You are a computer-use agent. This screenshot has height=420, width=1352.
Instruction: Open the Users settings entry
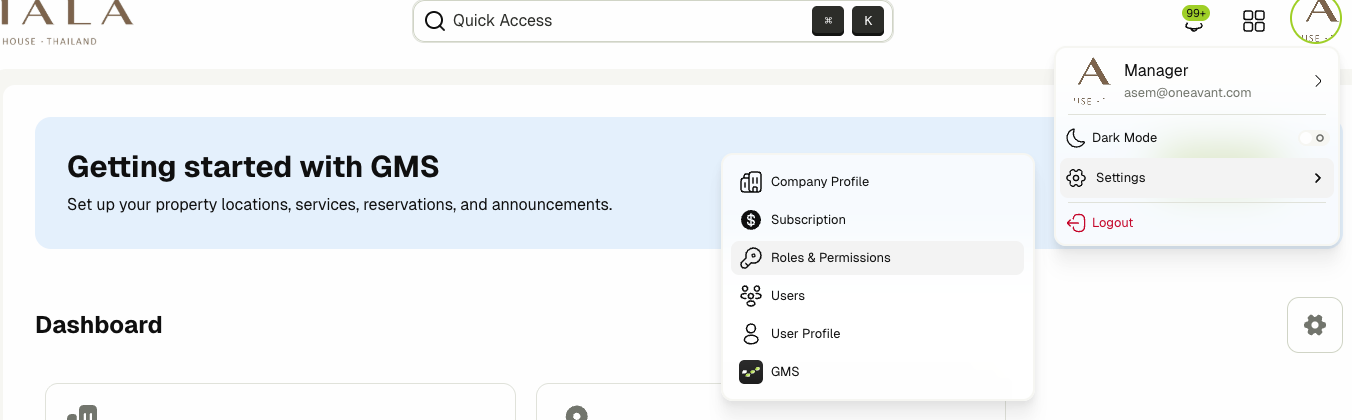tap(877, 296)
